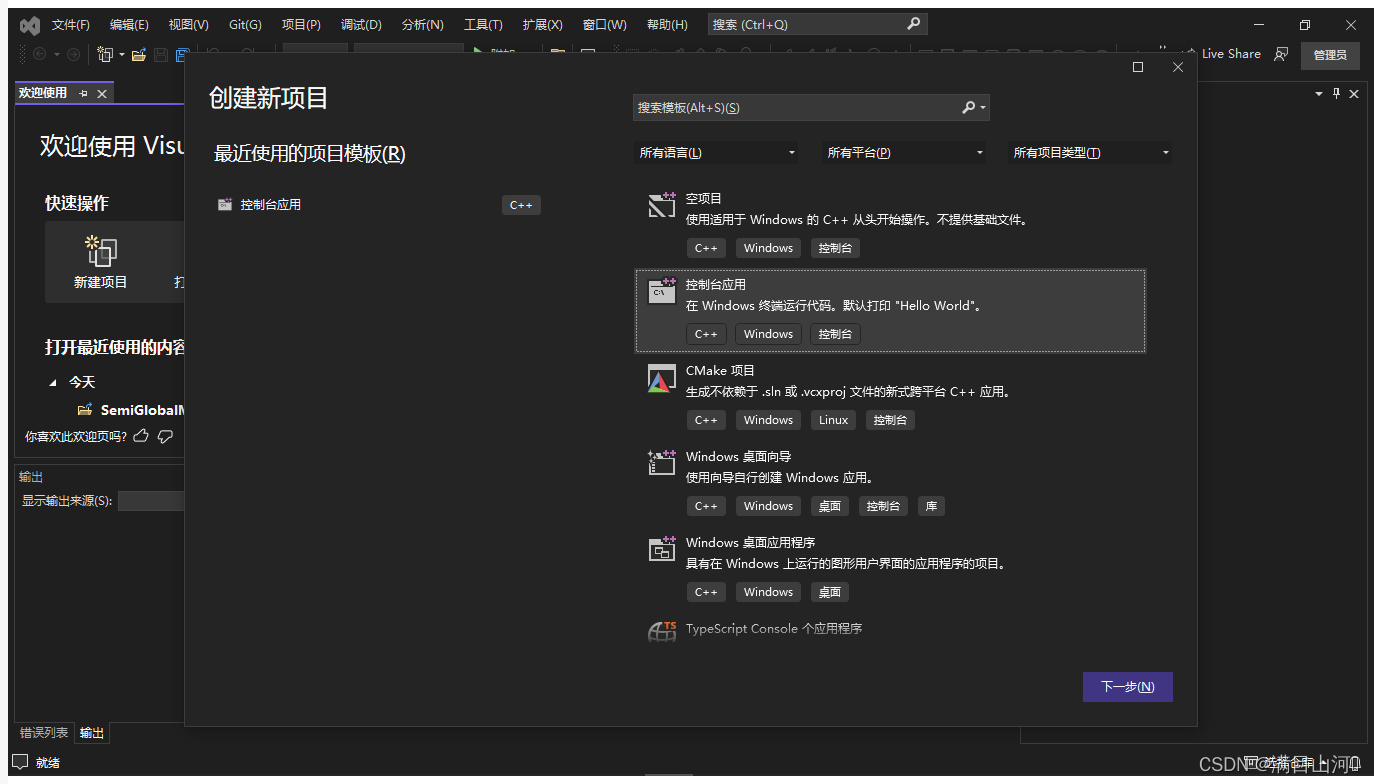Open the 编辑(E) menu
The width and height of the screenshot is (1374, 784).
[129, 24]
